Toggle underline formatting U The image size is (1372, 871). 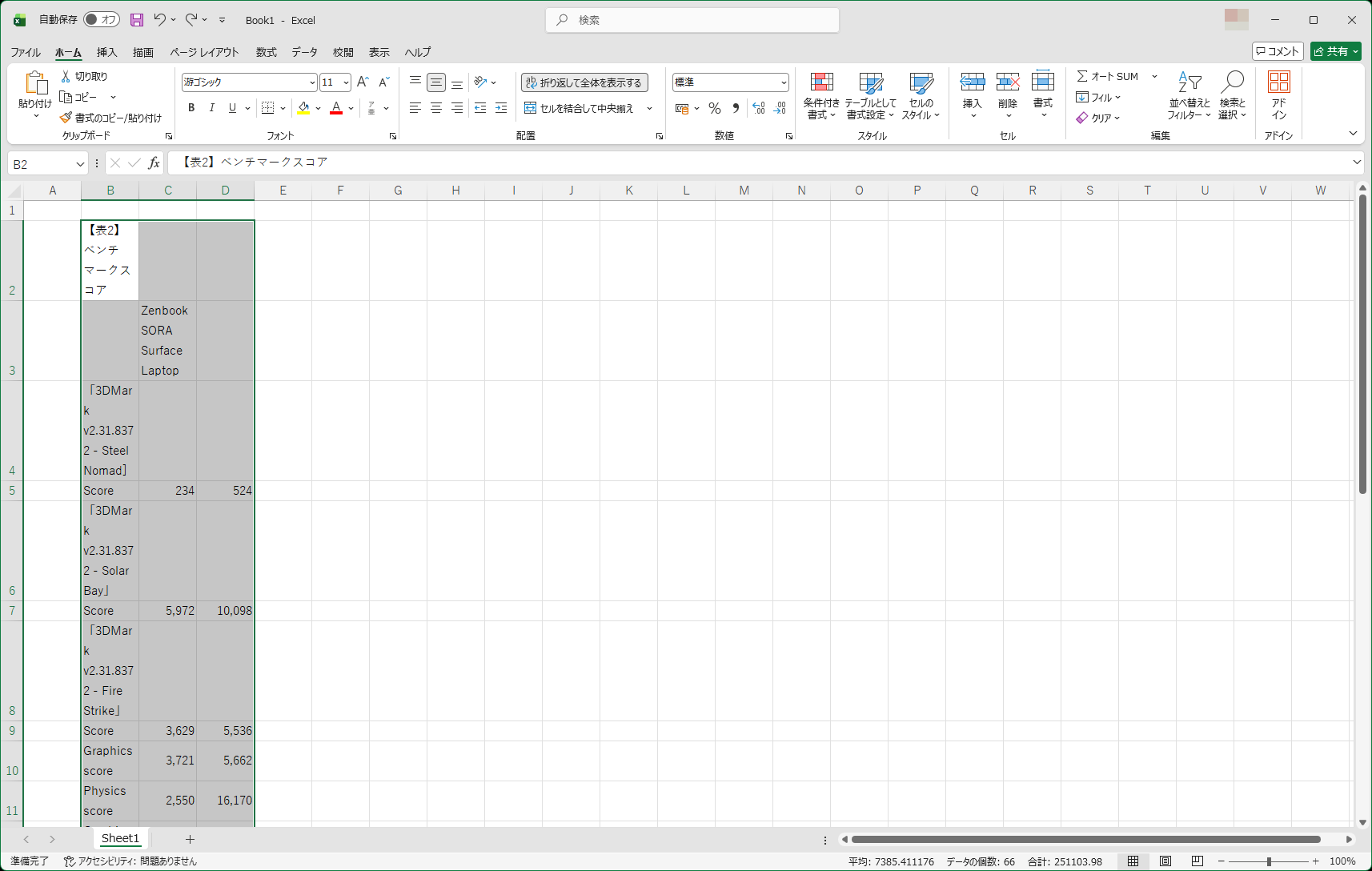[232, 108]
